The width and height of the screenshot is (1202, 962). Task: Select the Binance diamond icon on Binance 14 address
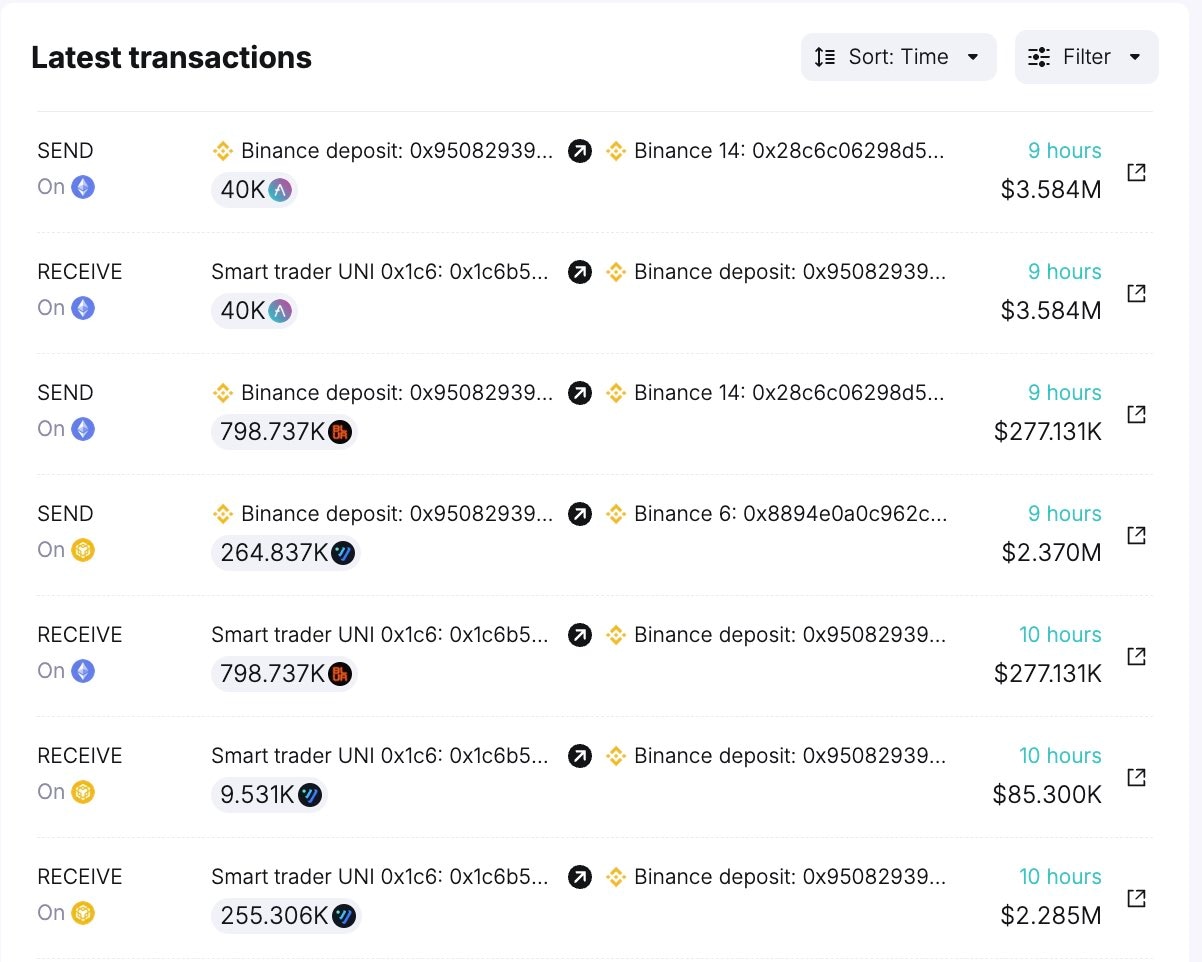617,150
